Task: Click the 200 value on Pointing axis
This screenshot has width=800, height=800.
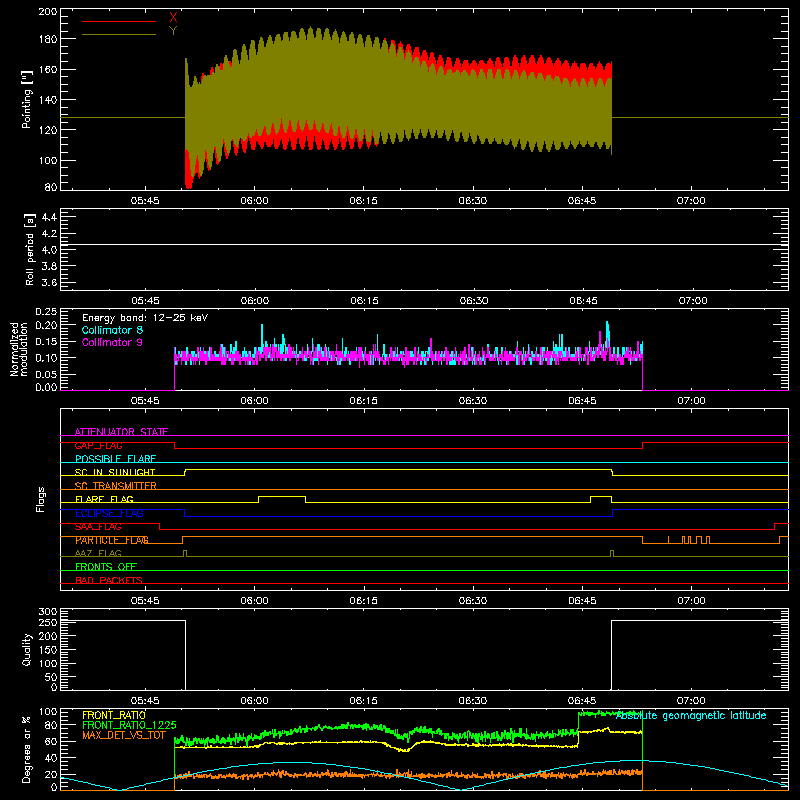Action: [x=48, y=11]
